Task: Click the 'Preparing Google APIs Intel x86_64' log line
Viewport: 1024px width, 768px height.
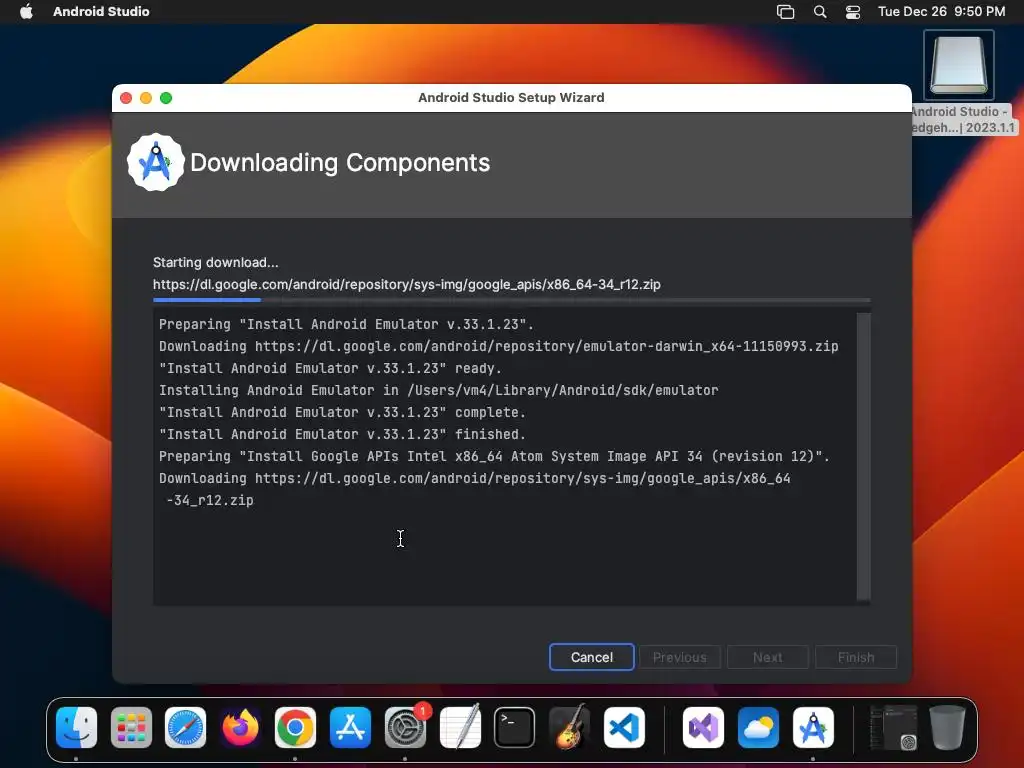Action: coord(494,456)
